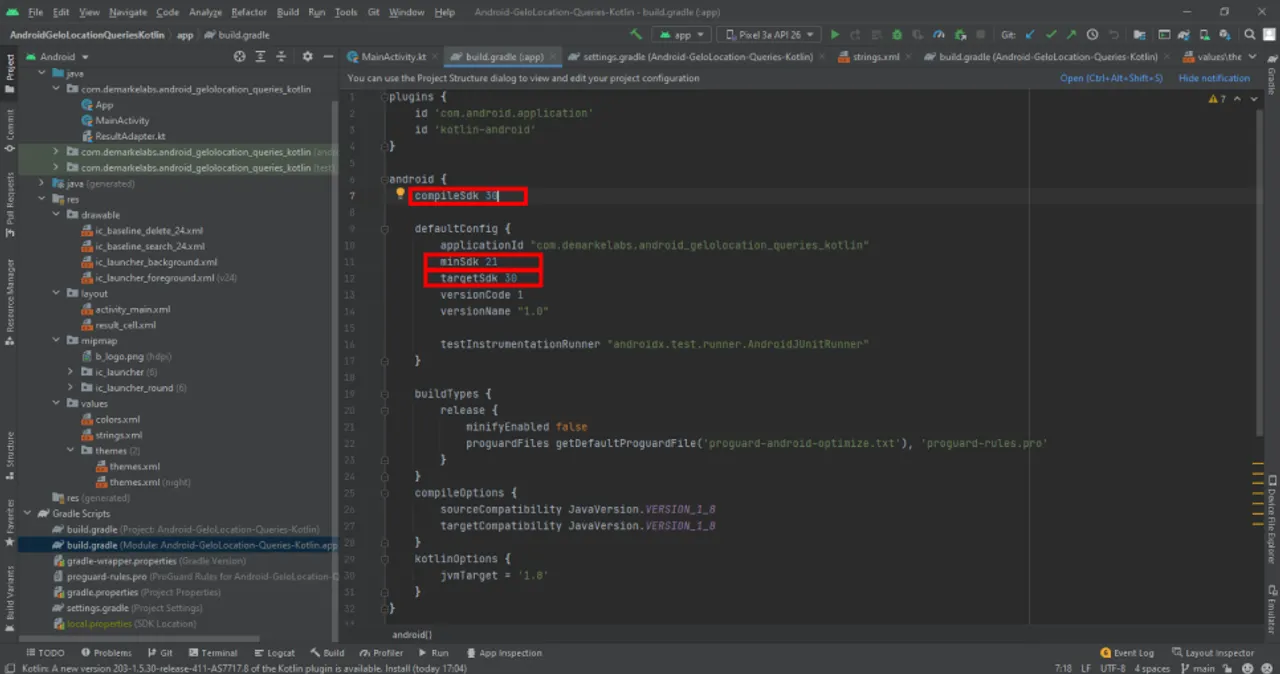
Task: Switch to the MainActivity.kt tab
Action: 392,57
